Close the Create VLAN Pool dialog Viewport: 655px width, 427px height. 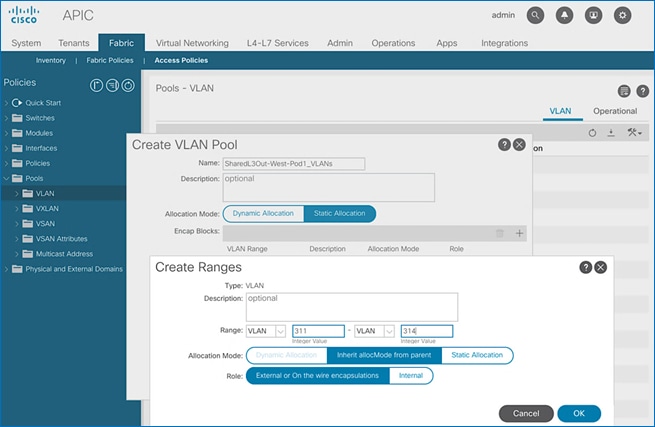(519, 145)
